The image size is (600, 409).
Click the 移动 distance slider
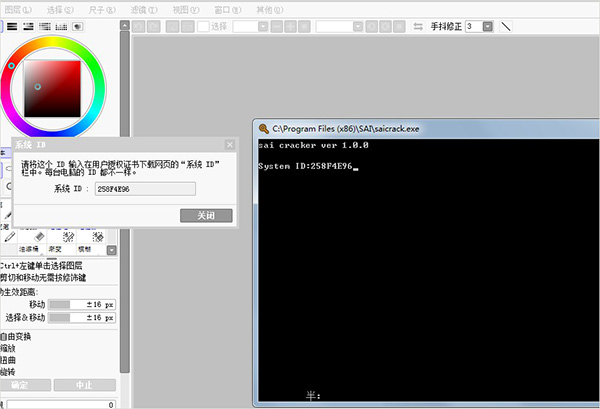point(60,304)
